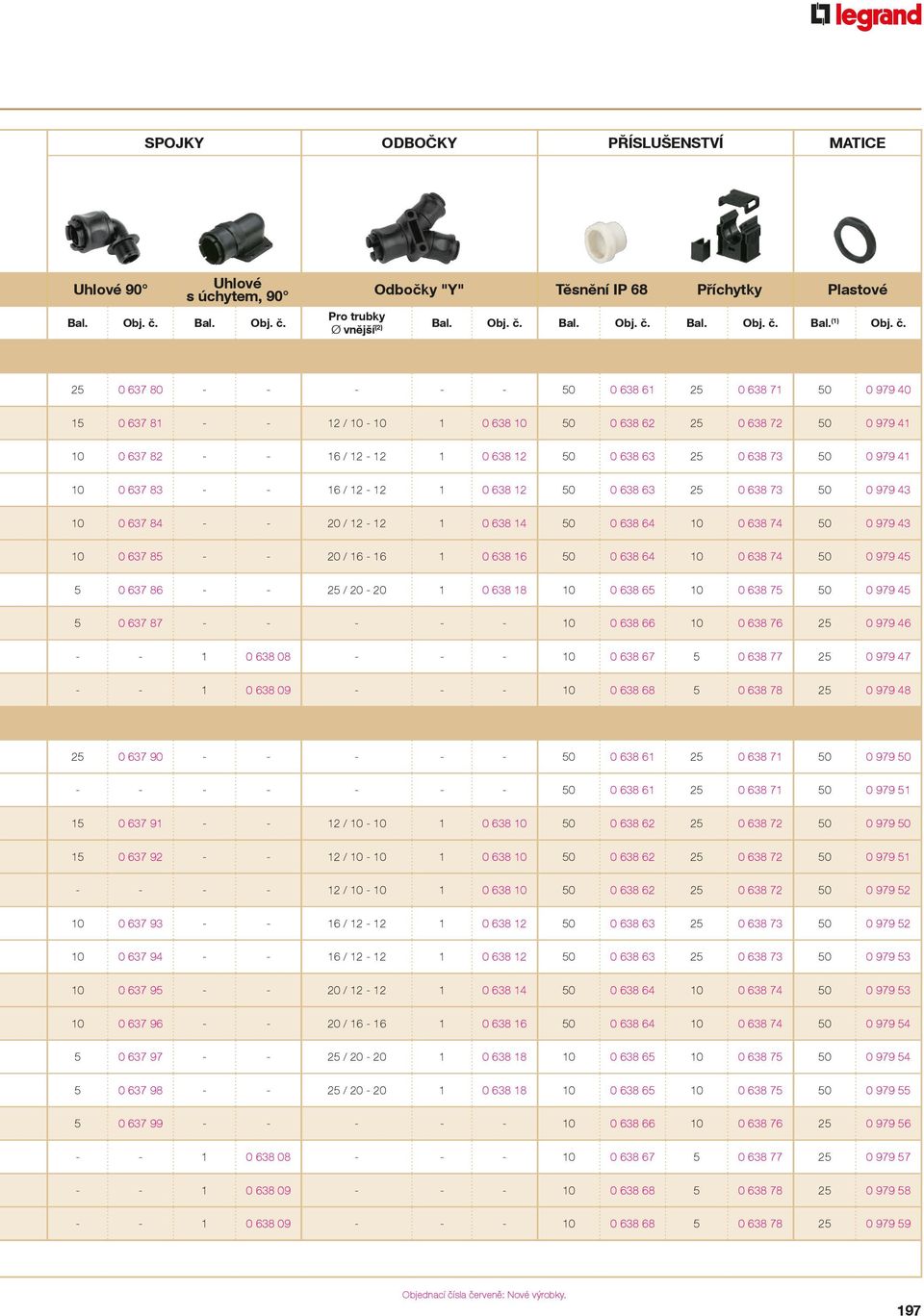Viewport: 924px width, 1316px height.
Task: Click 0 638 76 in the 0 637 87 row
Action: [x=760, y=623]
